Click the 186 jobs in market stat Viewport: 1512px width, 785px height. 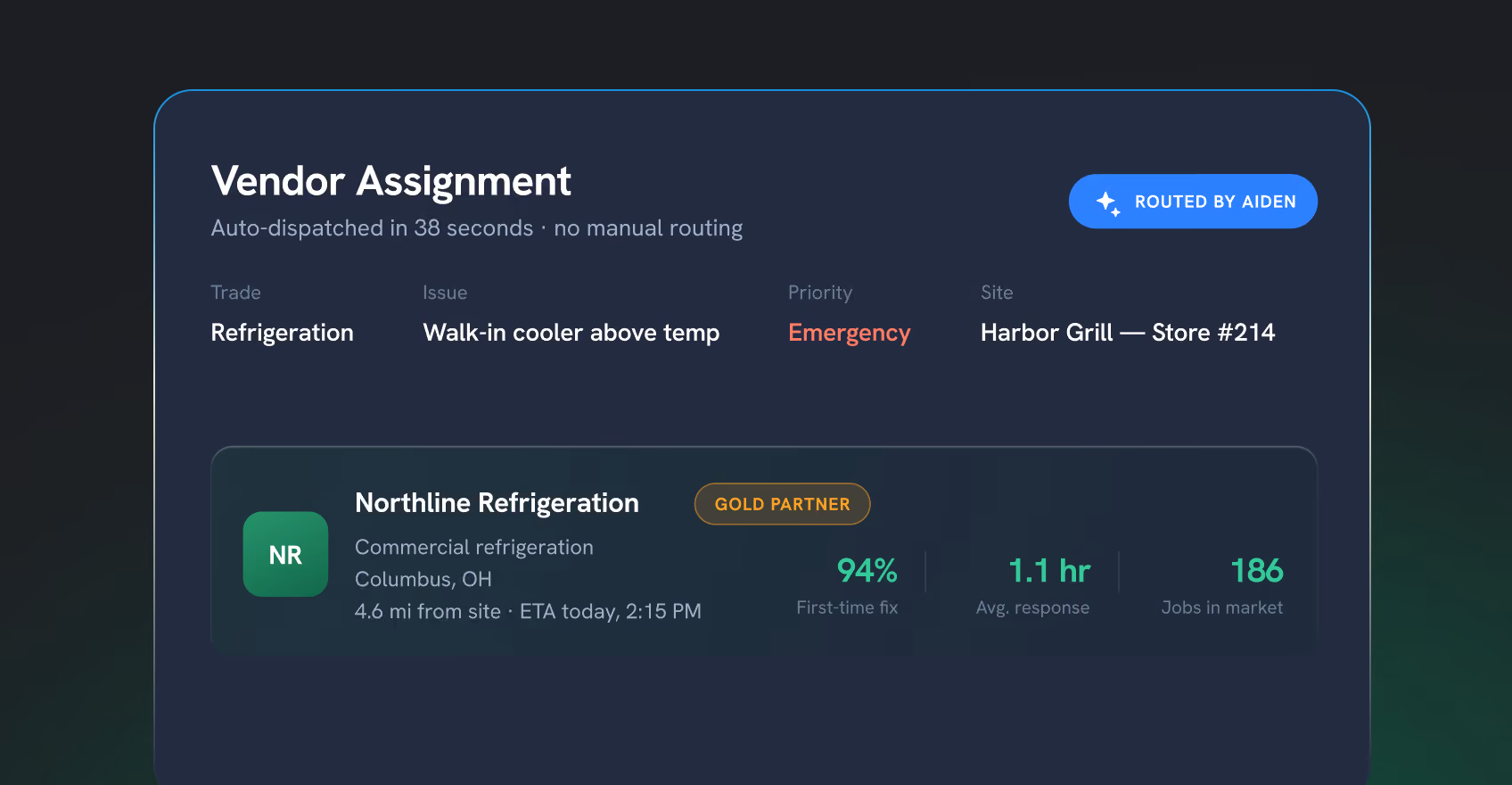[x=1257, y=571]
